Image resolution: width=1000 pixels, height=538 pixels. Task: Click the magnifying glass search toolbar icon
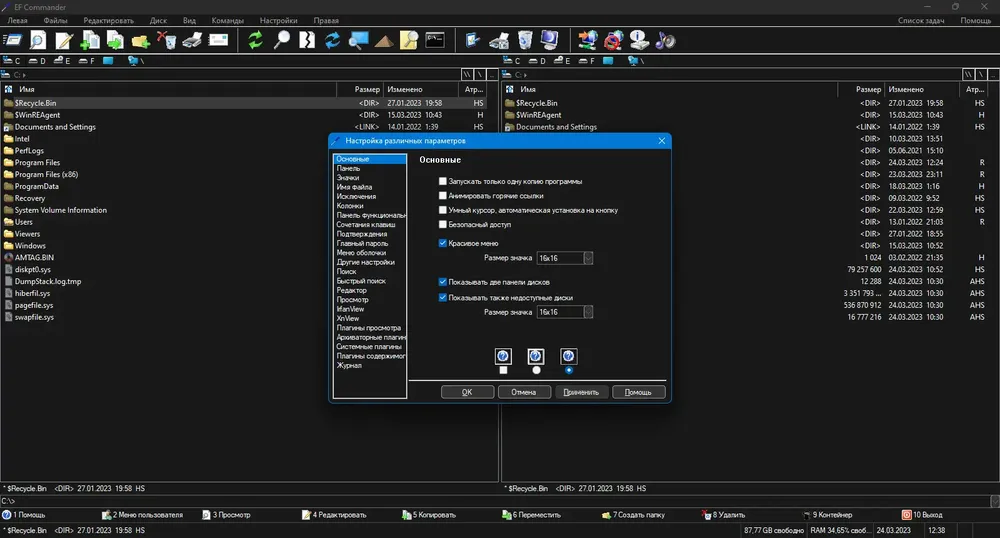[281, 40]
